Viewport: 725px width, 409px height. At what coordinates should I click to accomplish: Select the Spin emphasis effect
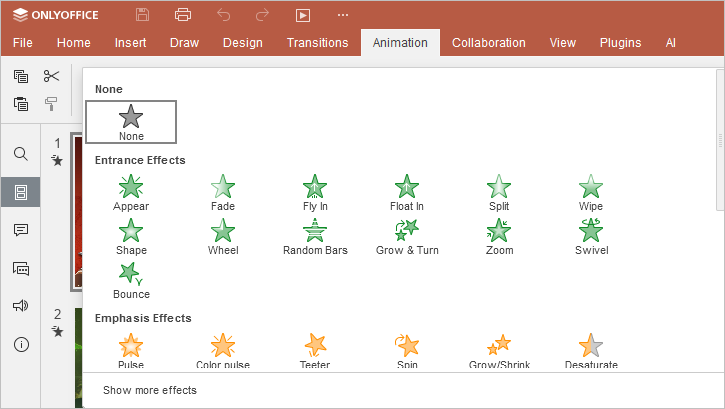(407, 350)
